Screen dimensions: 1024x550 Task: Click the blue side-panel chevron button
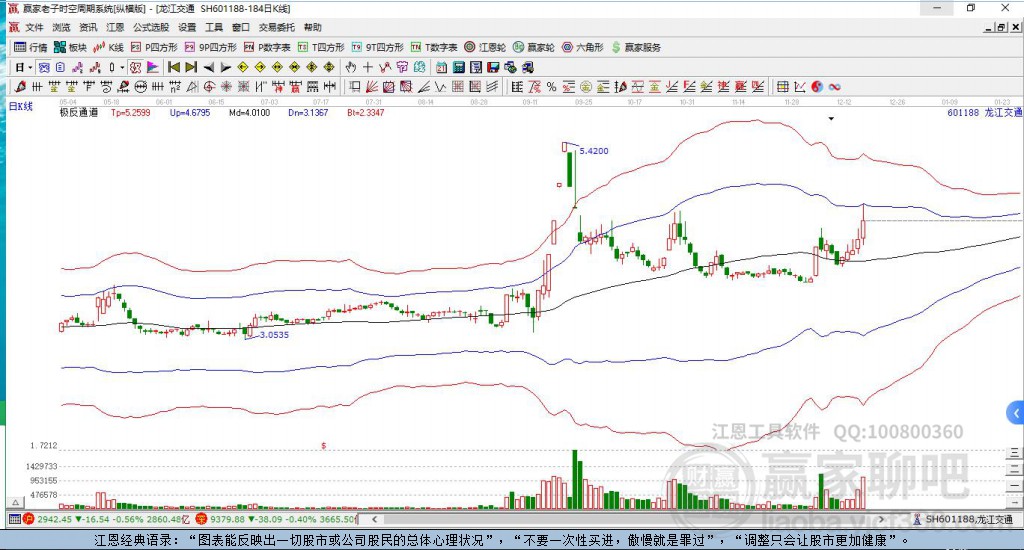[x=1015, y=413]
